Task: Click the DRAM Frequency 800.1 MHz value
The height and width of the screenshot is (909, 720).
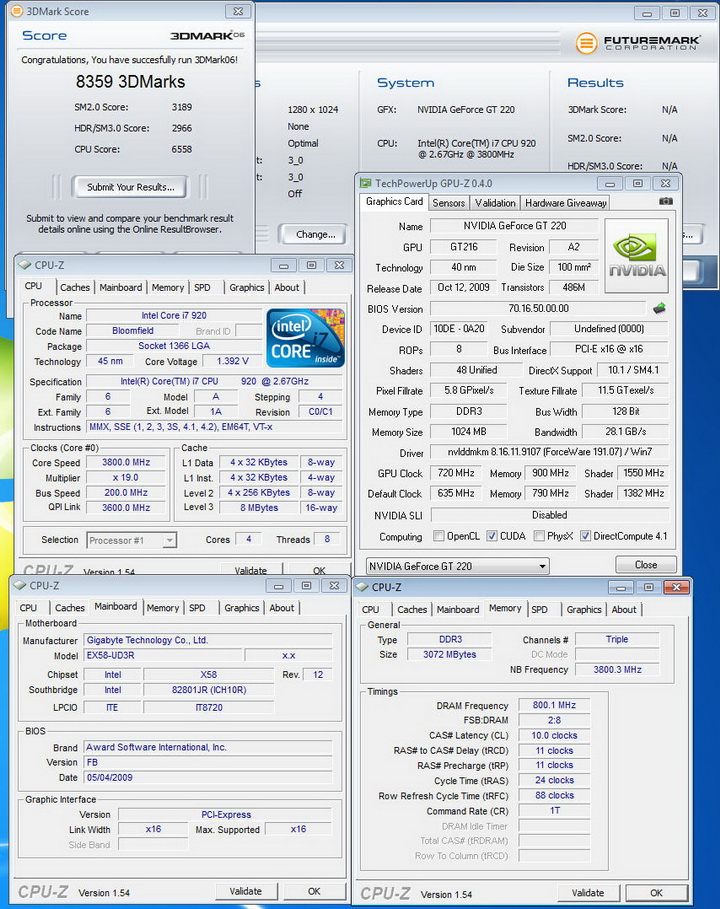Action: click(554, 705)
